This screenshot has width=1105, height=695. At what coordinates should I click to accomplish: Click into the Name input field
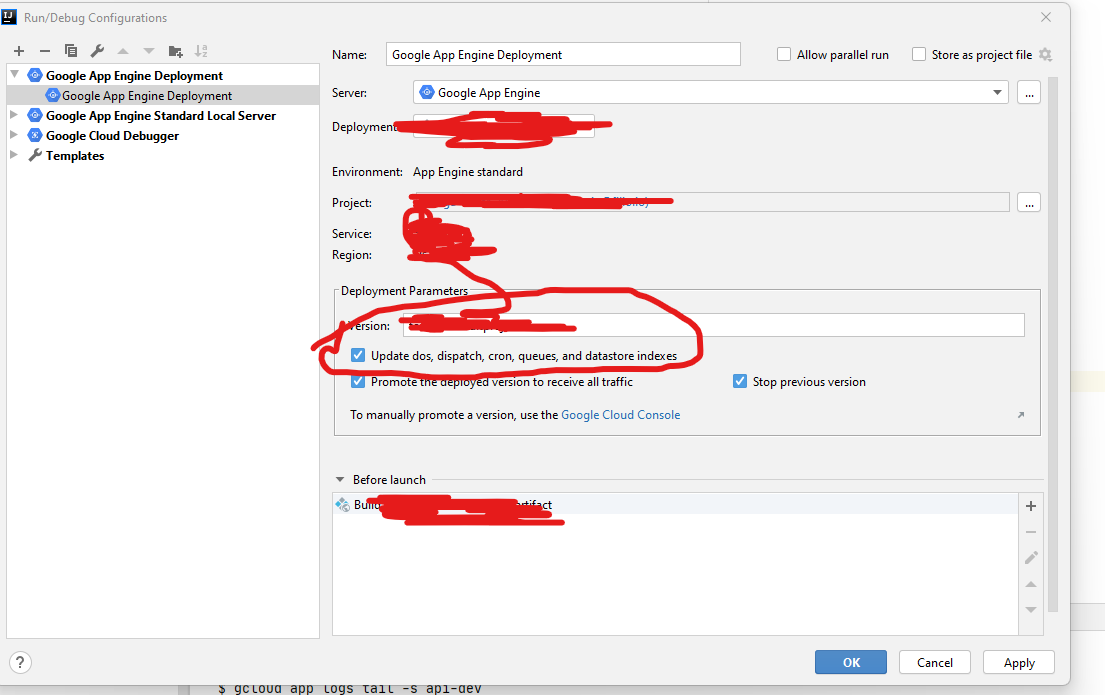(x=563, y=54)
